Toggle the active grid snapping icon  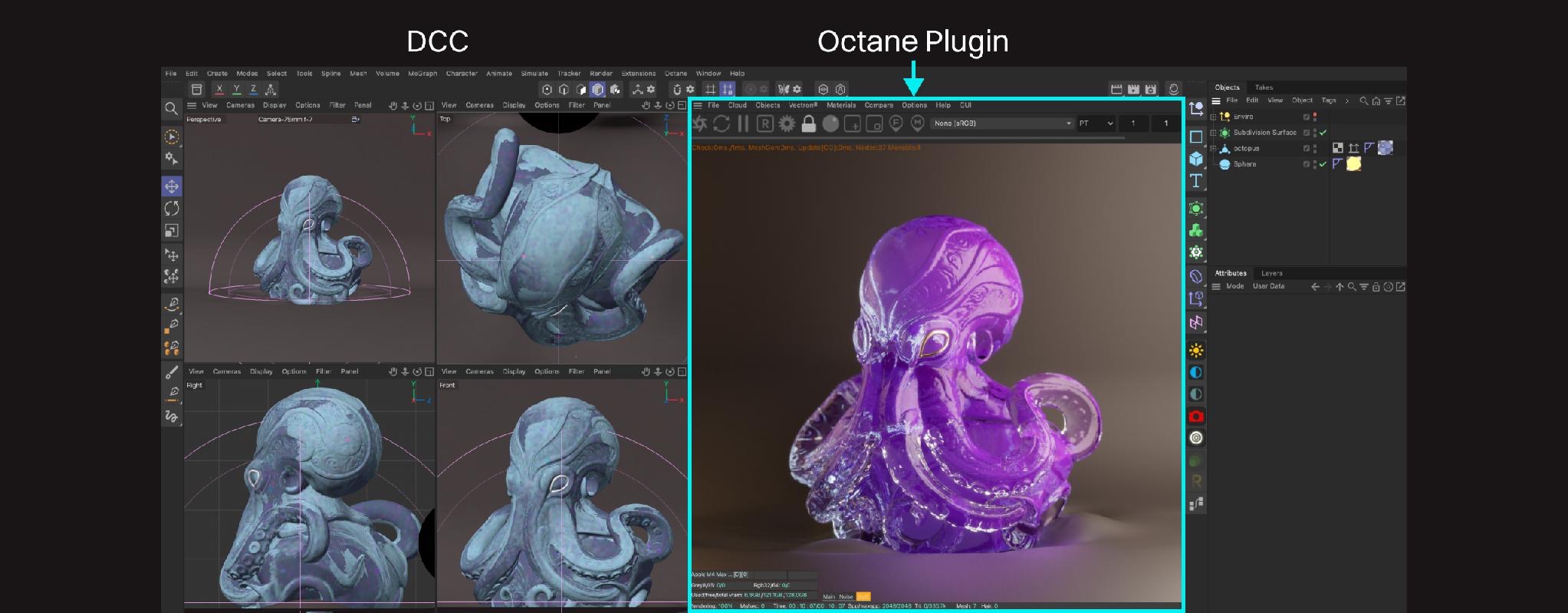coord(727,89)
